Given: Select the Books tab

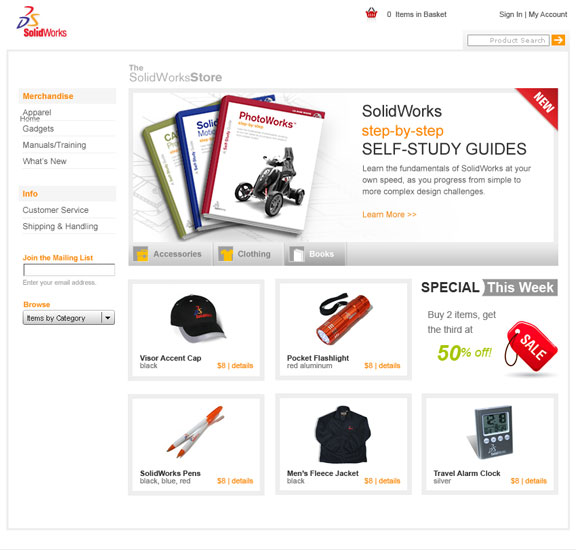Looking at the screenshot, I should (x=314, y=254).
